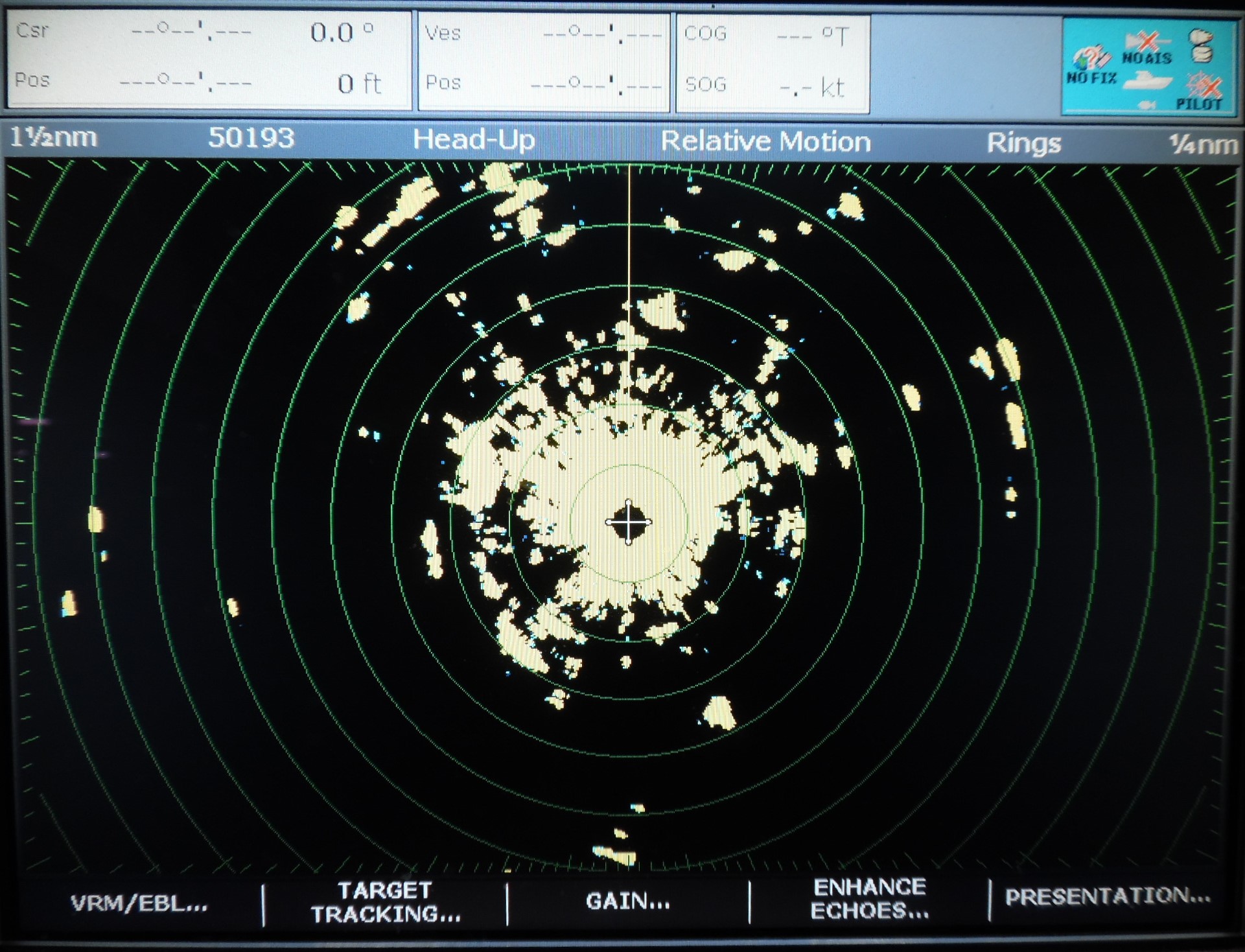
Task: Select the 1½nm range indicator
Action: pyautogui.click(x=54, y=137)
